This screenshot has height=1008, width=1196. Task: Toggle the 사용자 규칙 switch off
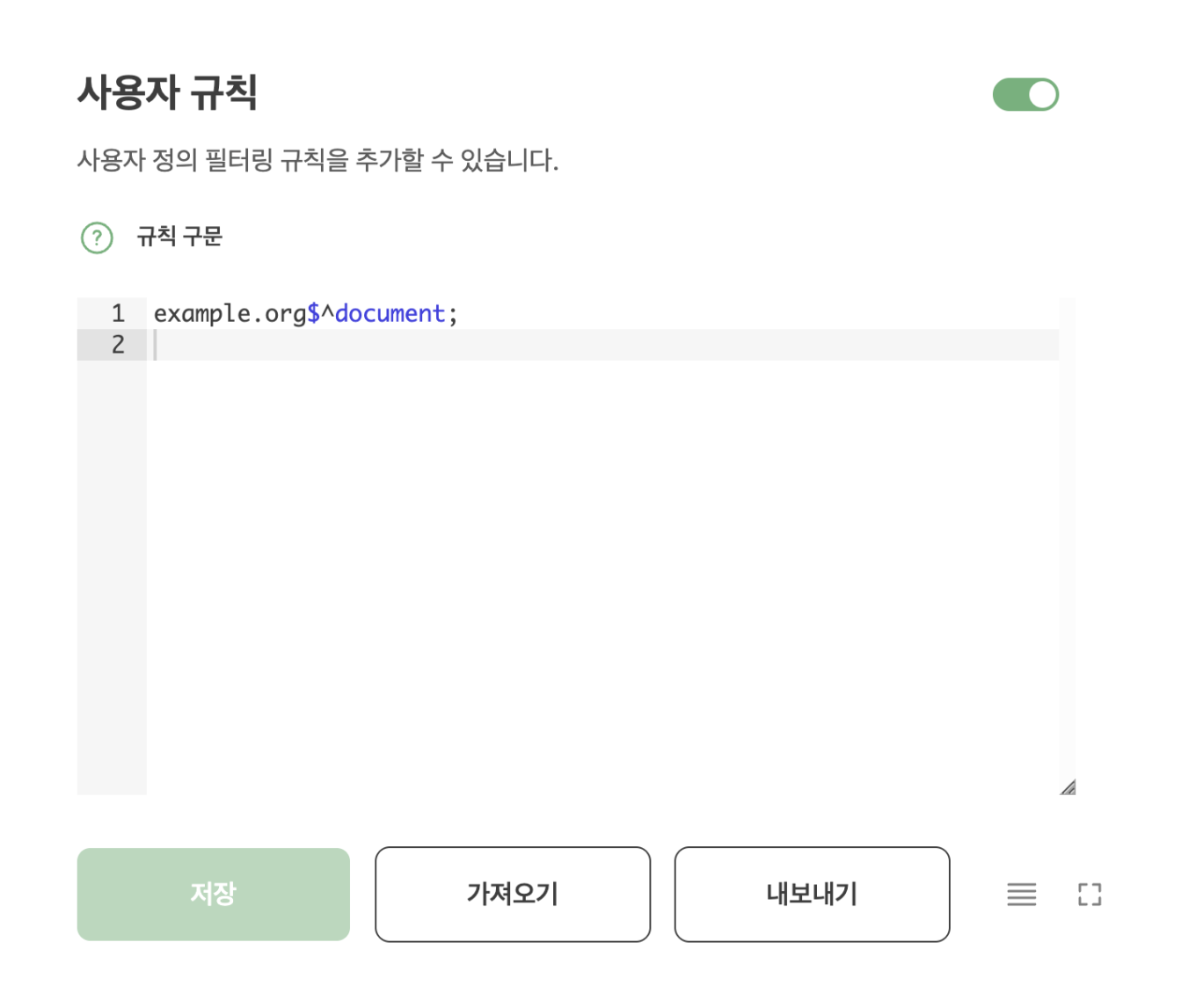(1025, 95)
